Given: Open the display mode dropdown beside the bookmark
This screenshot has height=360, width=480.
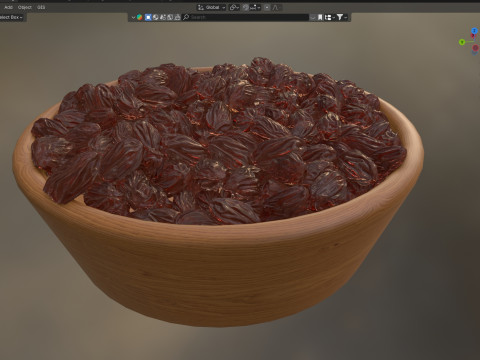Looking at the screenshot, I should pyautogui.click(x=330, y=17).
